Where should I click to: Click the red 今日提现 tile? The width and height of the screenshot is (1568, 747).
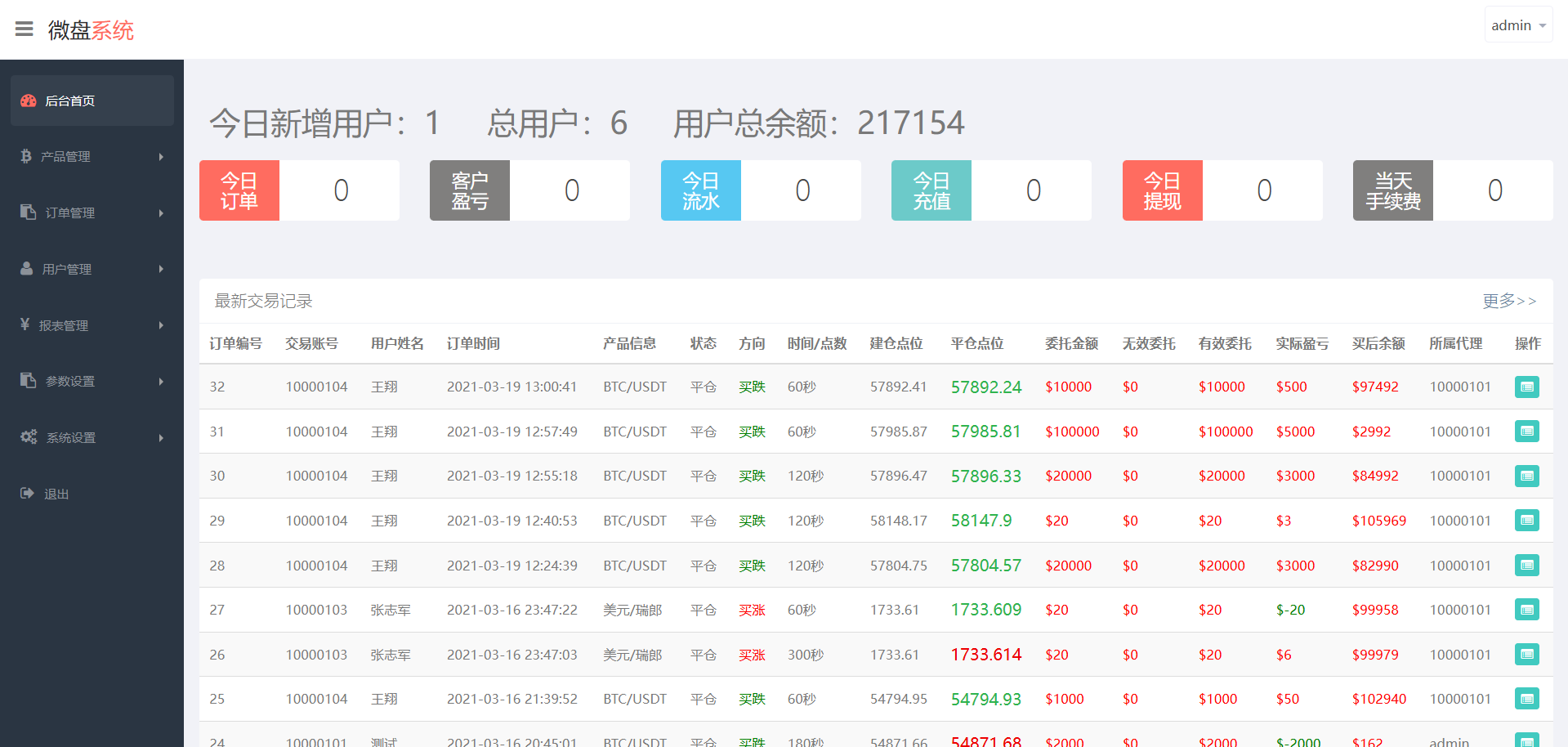(1163, 190)
